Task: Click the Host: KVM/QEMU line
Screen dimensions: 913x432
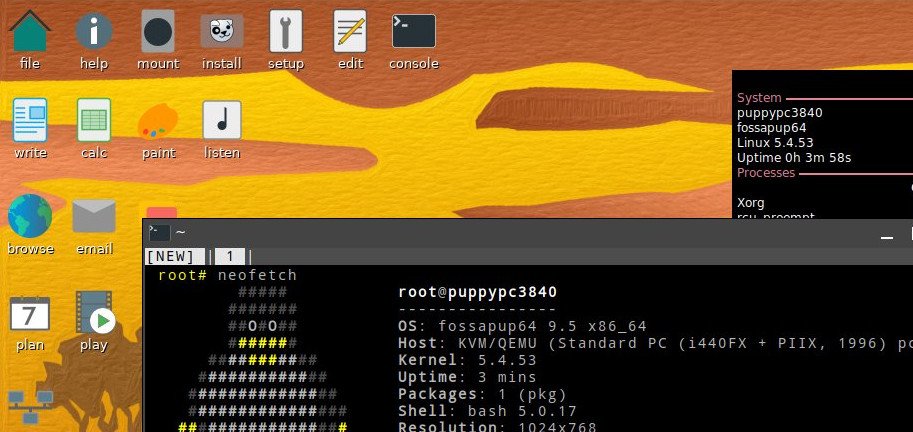Action: (x=656, y=343)
